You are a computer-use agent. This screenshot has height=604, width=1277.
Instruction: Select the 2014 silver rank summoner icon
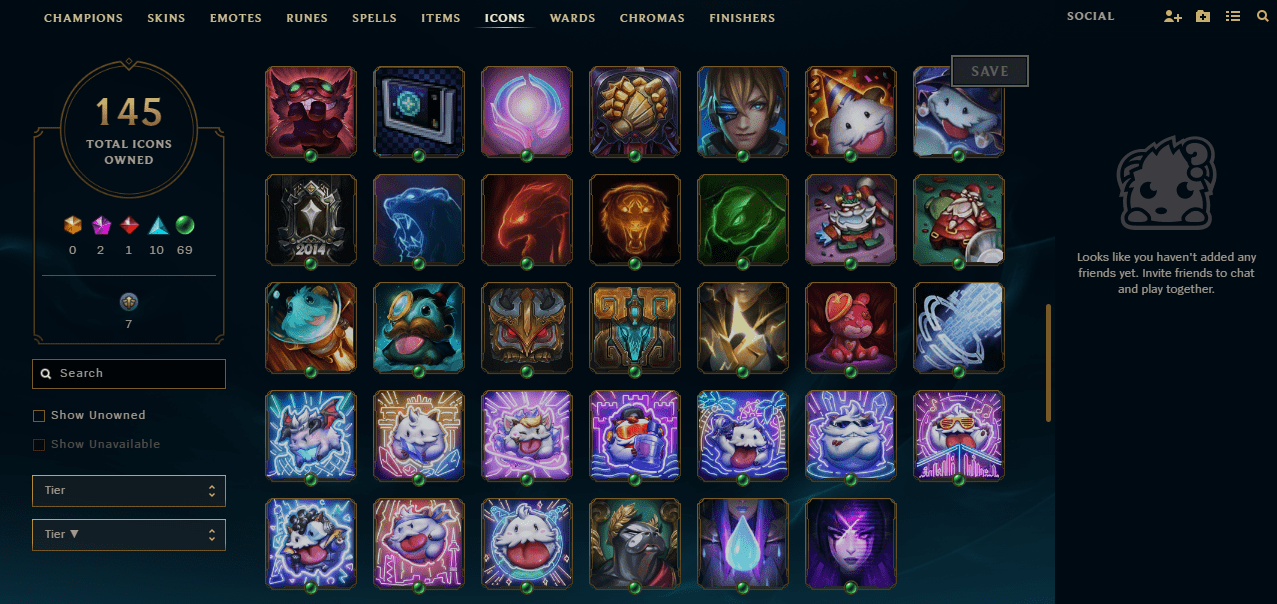[311, 220]
